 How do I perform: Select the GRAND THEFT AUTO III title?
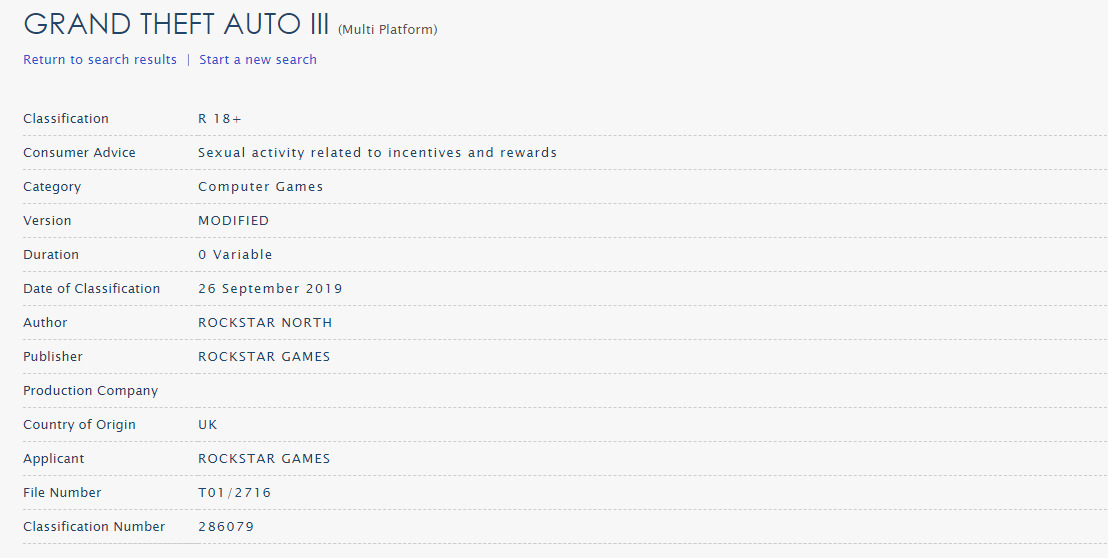tap(177, 25)
